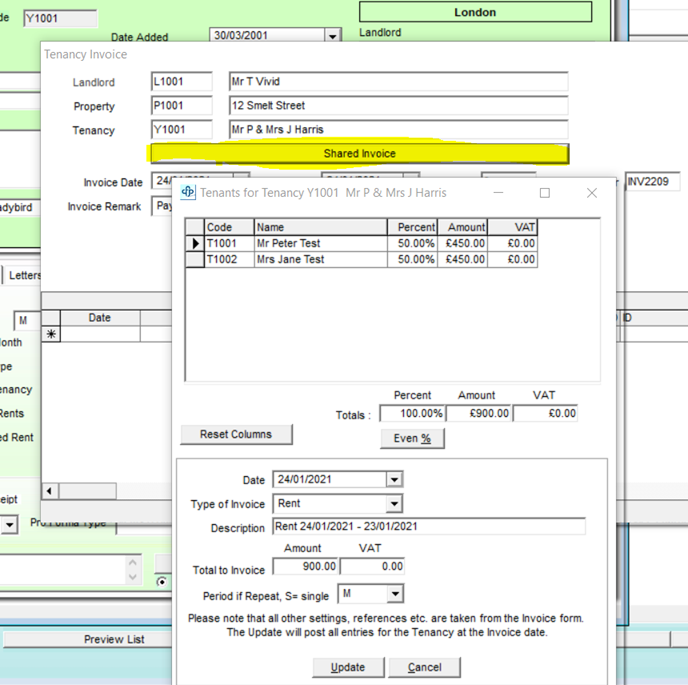
Task: Open the Period if Repeat dropdown
Action: [394, 595]
